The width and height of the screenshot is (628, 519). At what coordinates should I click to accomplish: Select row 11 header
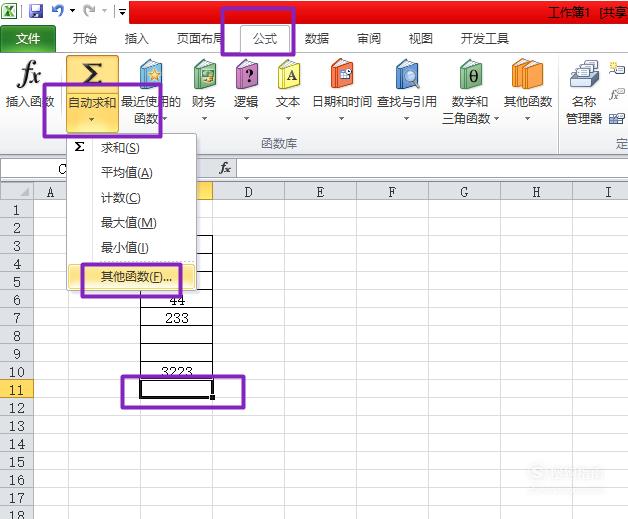click(x=17, y=389)
